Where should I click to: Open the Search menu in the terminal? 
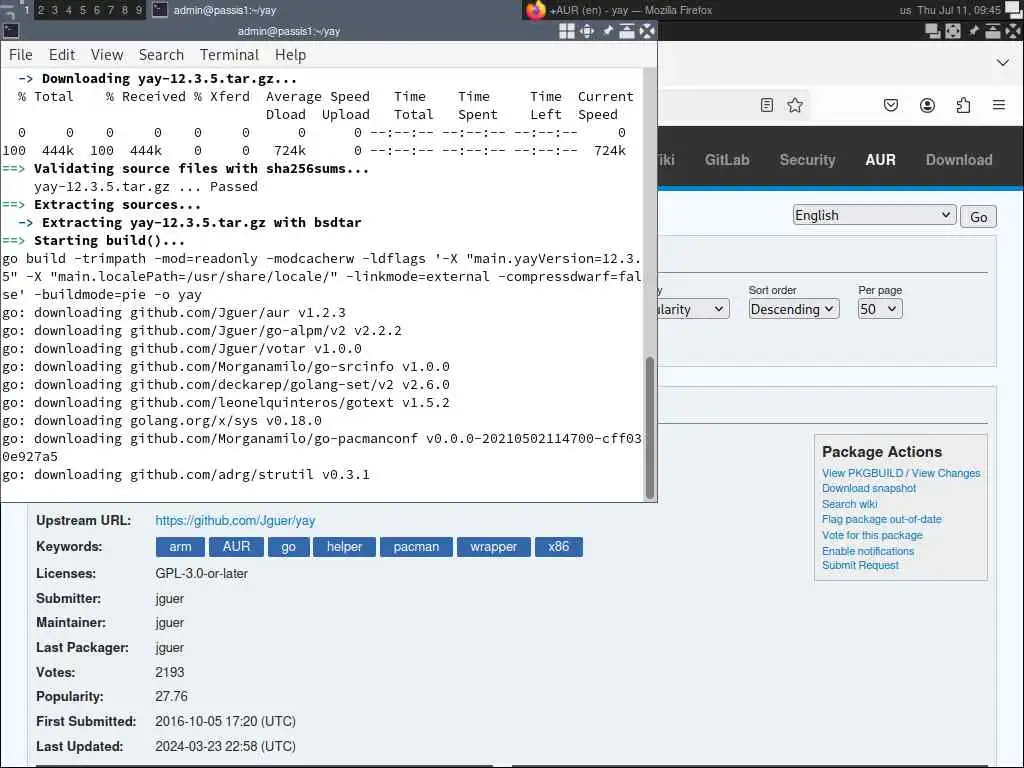tap(161, 55)
